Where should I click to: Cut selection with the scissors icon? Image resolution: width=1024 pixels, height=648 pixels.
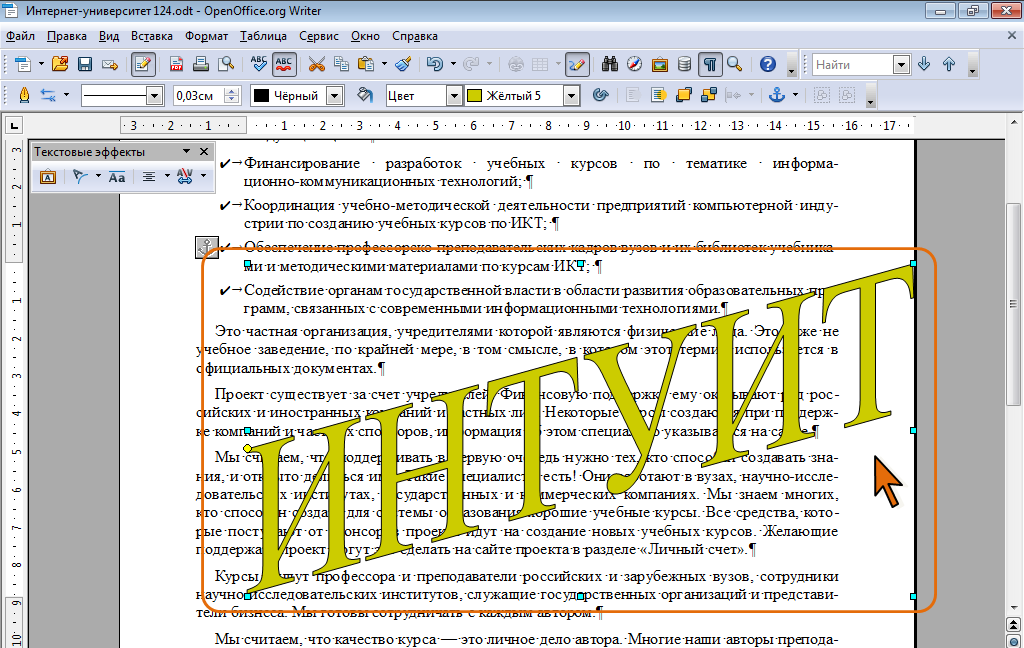317,64
